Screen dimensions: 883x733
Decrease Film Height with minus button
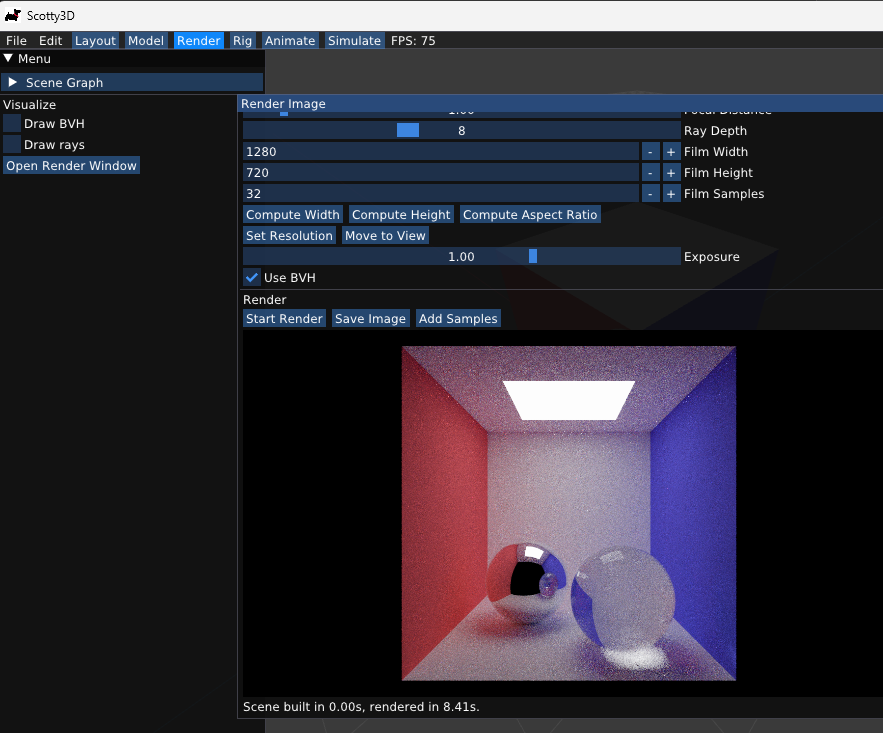650,173
